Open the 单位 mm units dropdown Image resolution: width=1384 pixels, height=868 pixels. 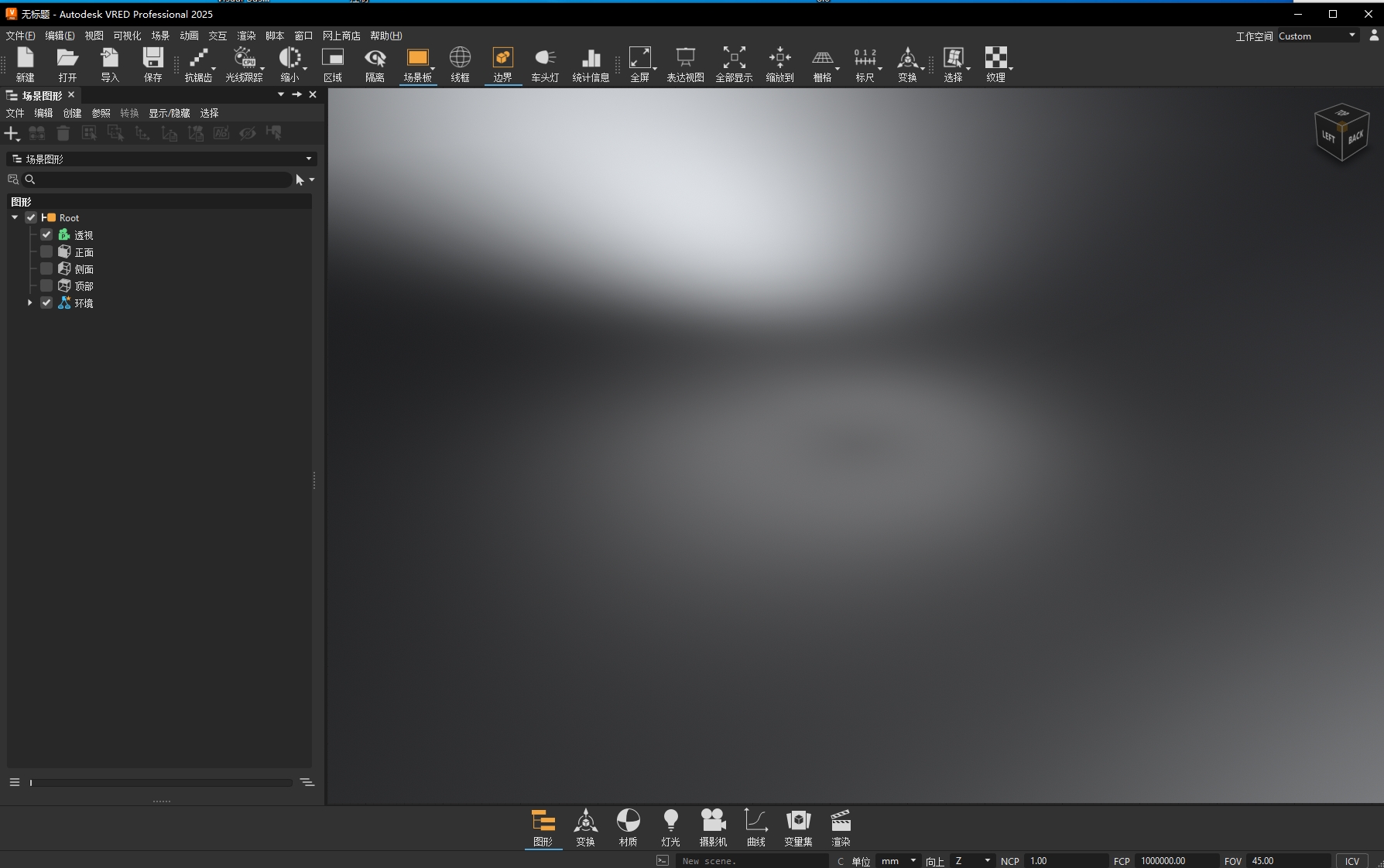[899, 860]
